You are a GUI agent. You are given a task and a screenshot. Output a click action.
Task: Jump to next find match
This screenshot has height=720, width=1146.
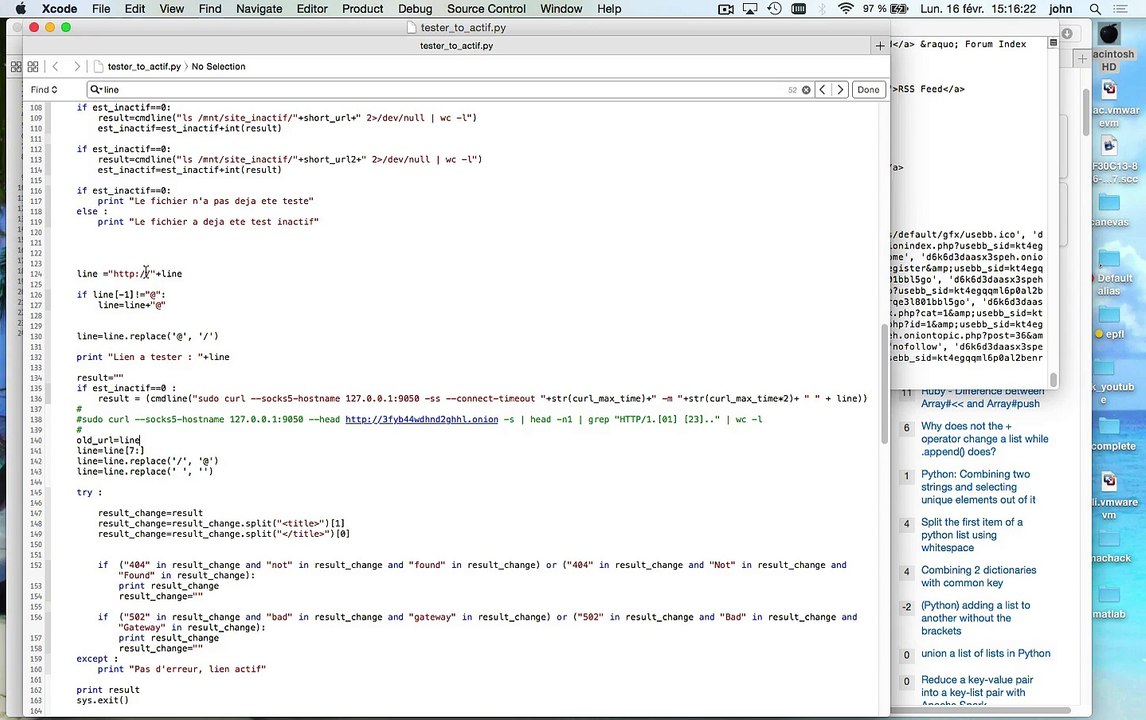(840, 90)
